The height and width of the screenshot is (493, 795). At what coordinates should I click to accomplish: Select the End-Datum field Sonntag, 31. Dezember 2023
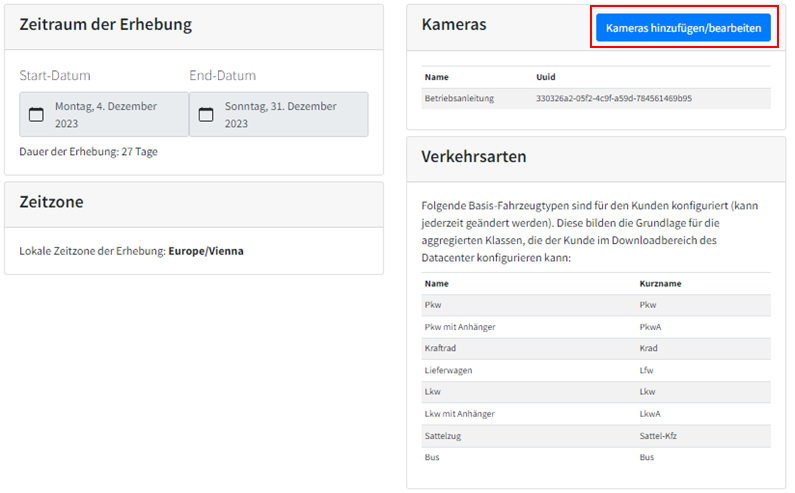[279, 115]
